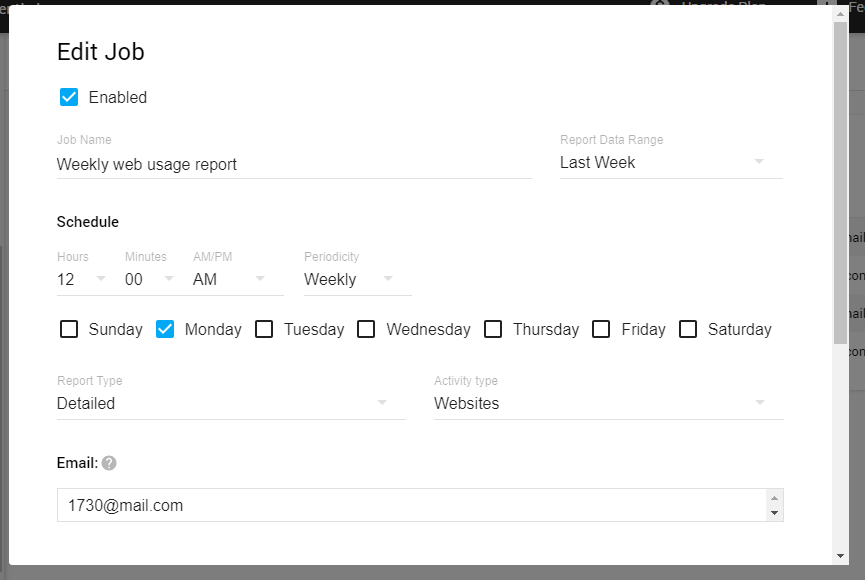Uncheck the Enabled checkbox
The height and width of the screenshot is (580, 865).
pos(69,97)
